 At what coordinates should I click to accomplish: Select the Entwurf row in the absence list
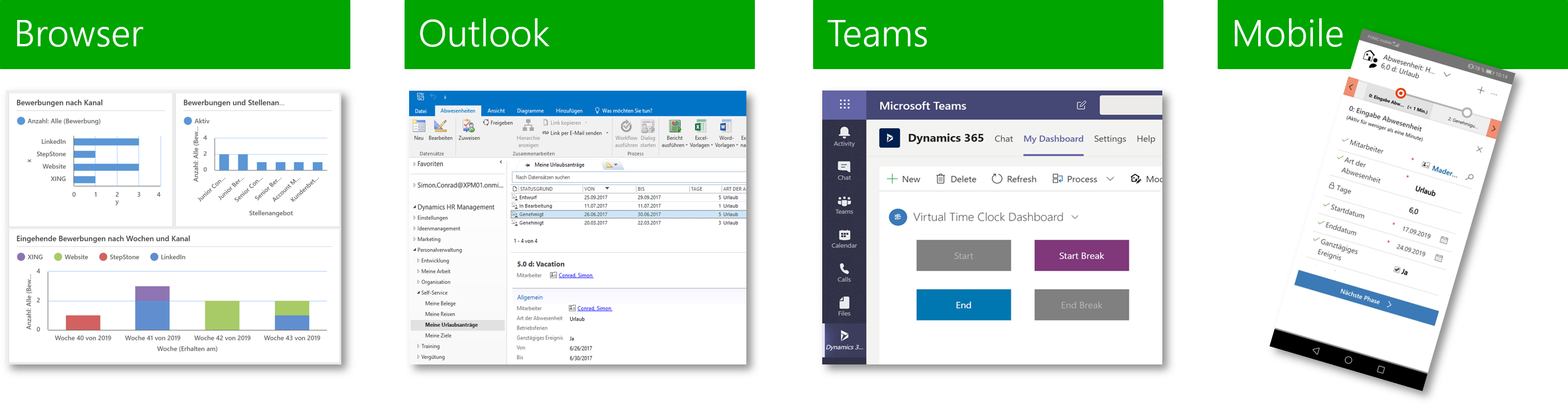pyautogui.click(x=629, y=197)
